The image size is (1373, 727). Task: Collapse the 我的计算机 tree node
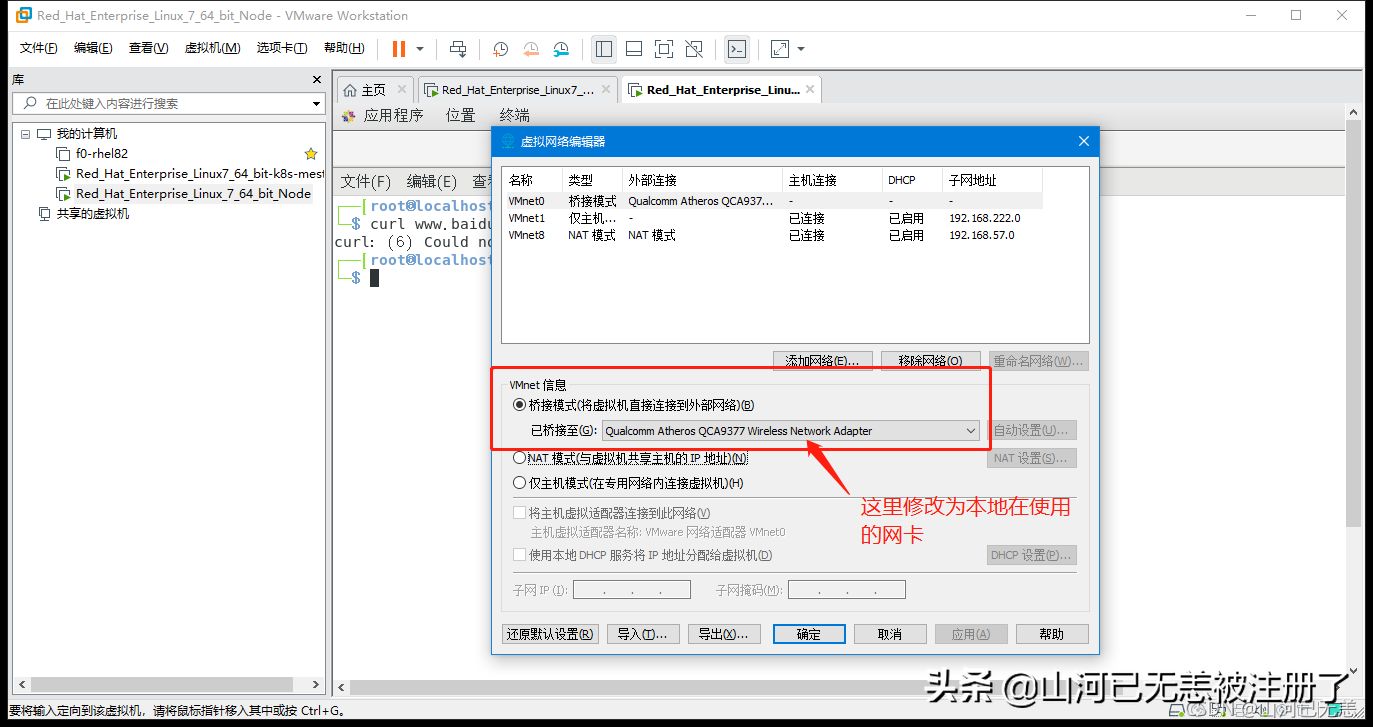click(25, 134)
